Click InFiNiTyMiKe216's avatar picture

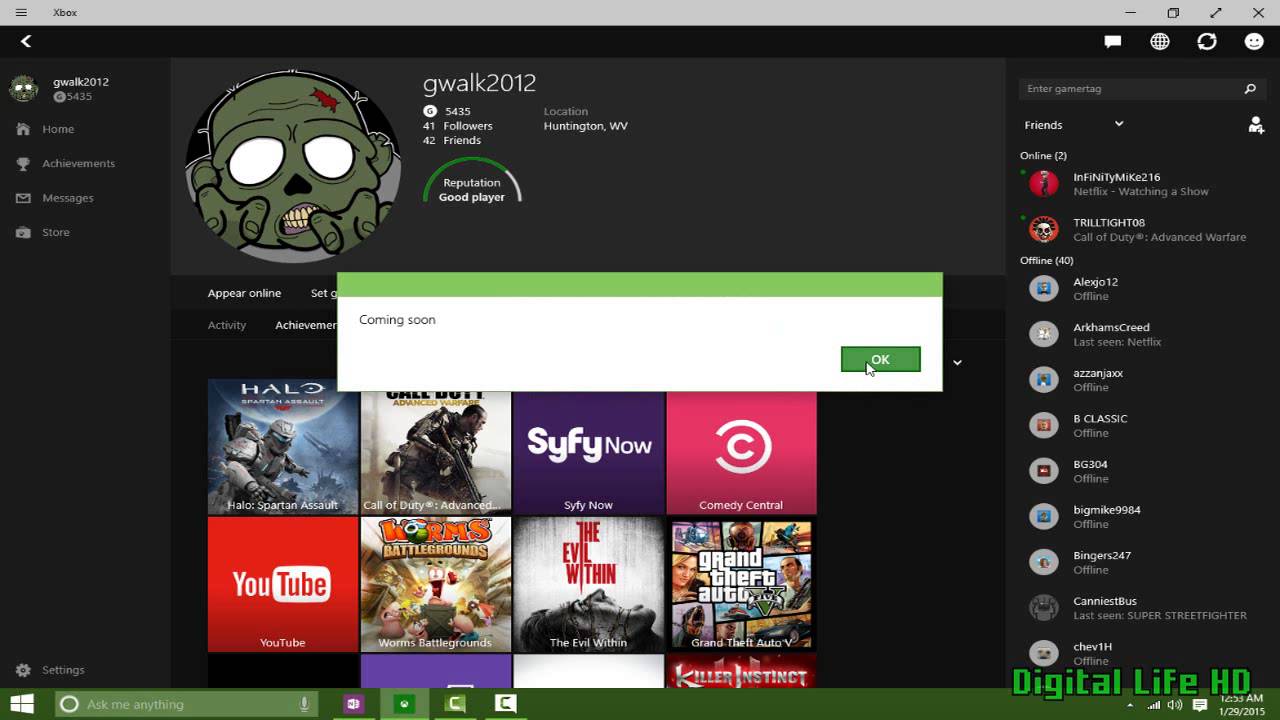[1044, 184]
